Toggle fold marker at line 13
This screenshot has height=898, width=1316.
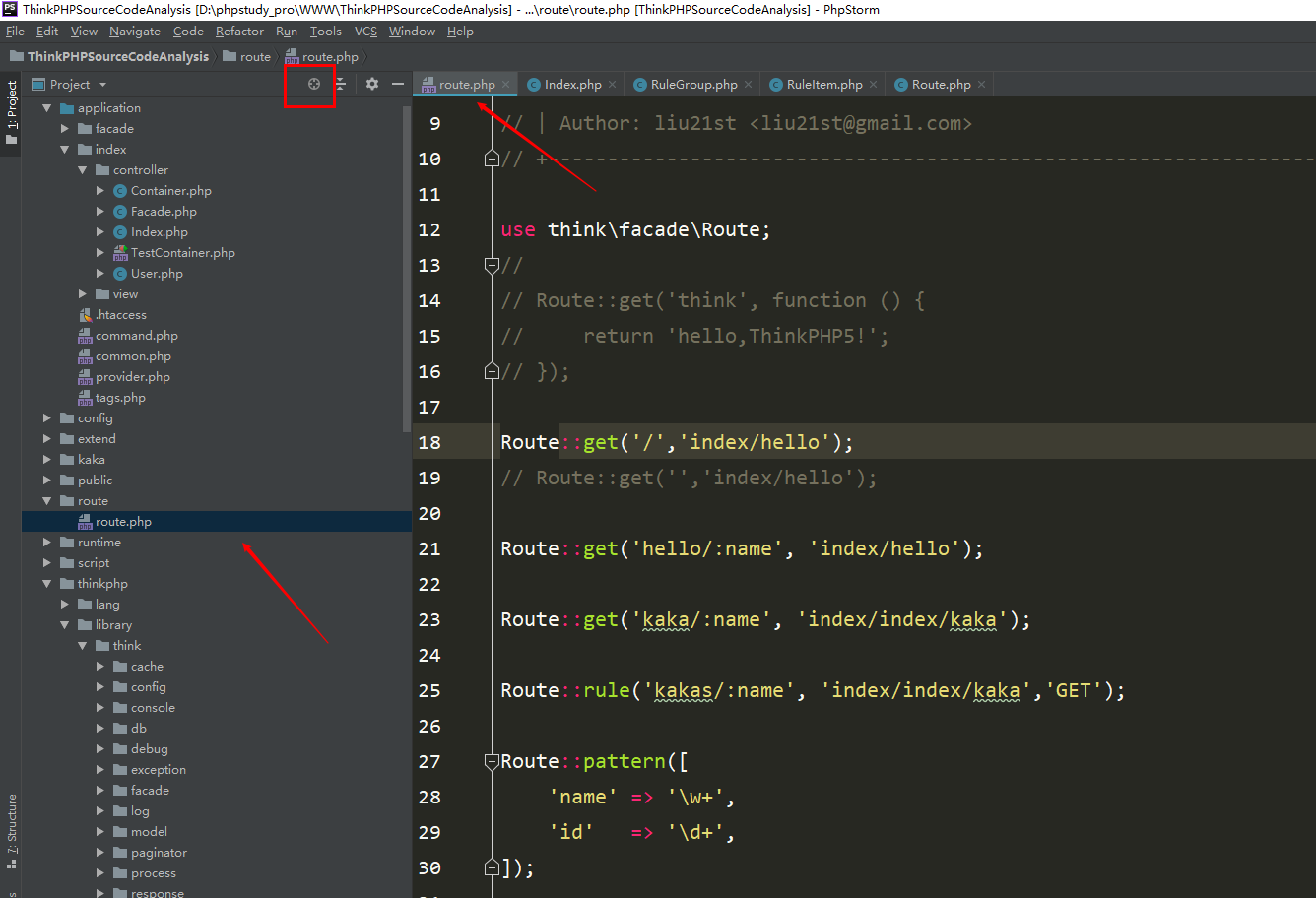(492, 265)
